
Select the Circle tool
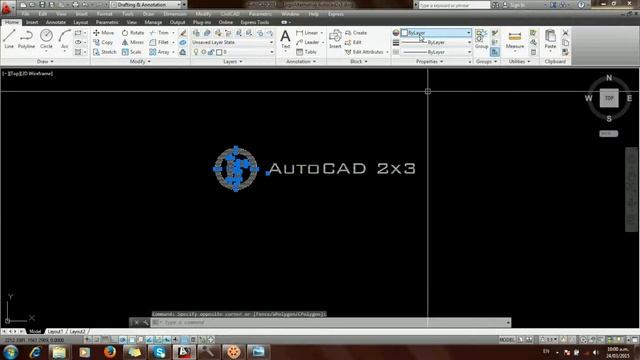47,39
